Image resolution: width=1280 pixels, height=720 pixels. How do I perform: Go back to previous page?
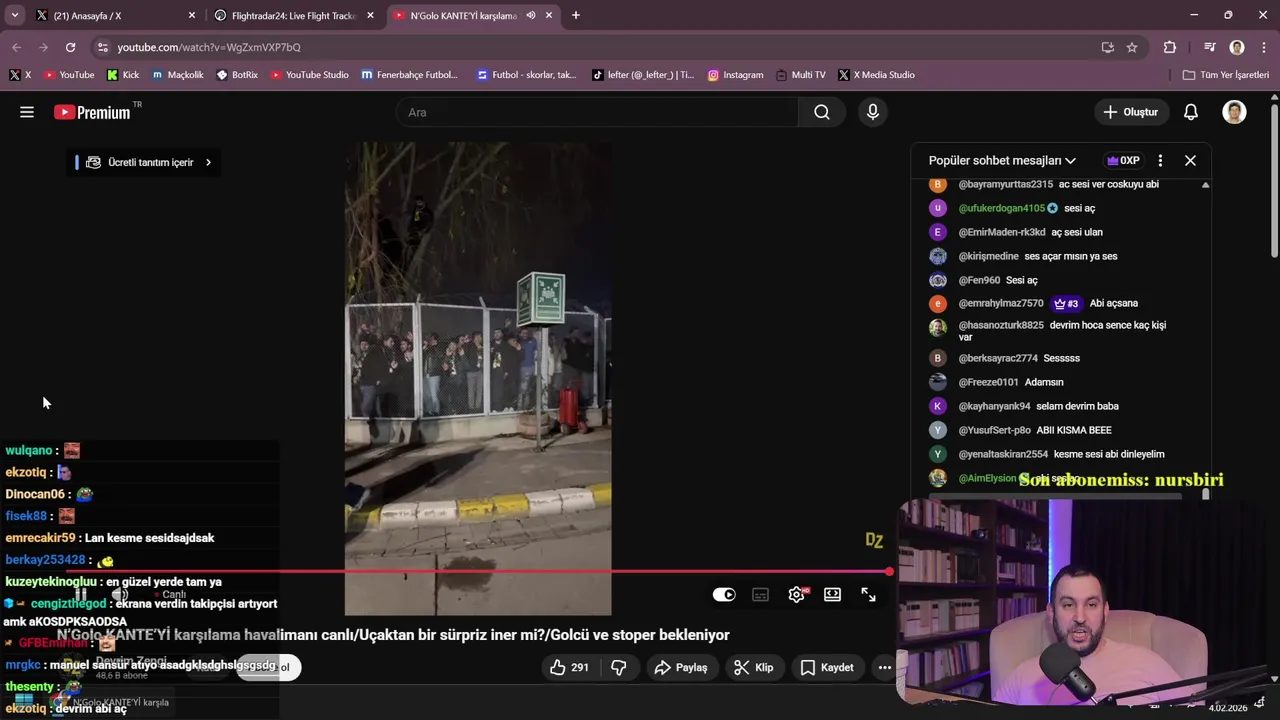16,47
